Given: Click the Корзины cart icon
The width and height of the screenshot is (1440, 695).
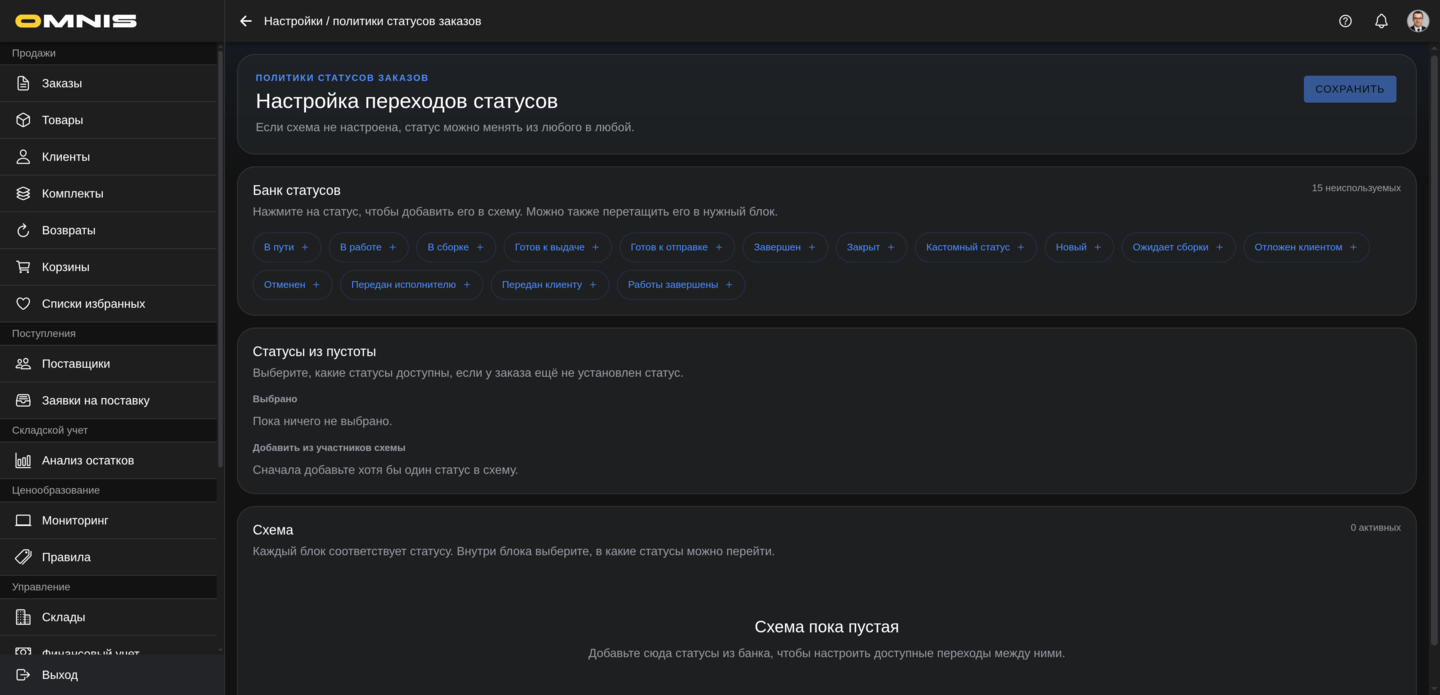Looking at the screenshot, I should pyautogui.click(x=23, y=267).
